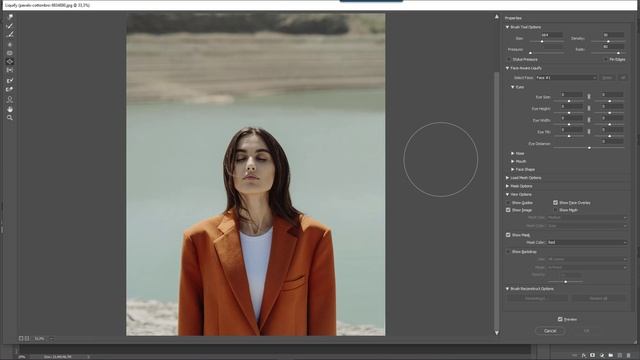Click the Cancel button

coord(550,331)
